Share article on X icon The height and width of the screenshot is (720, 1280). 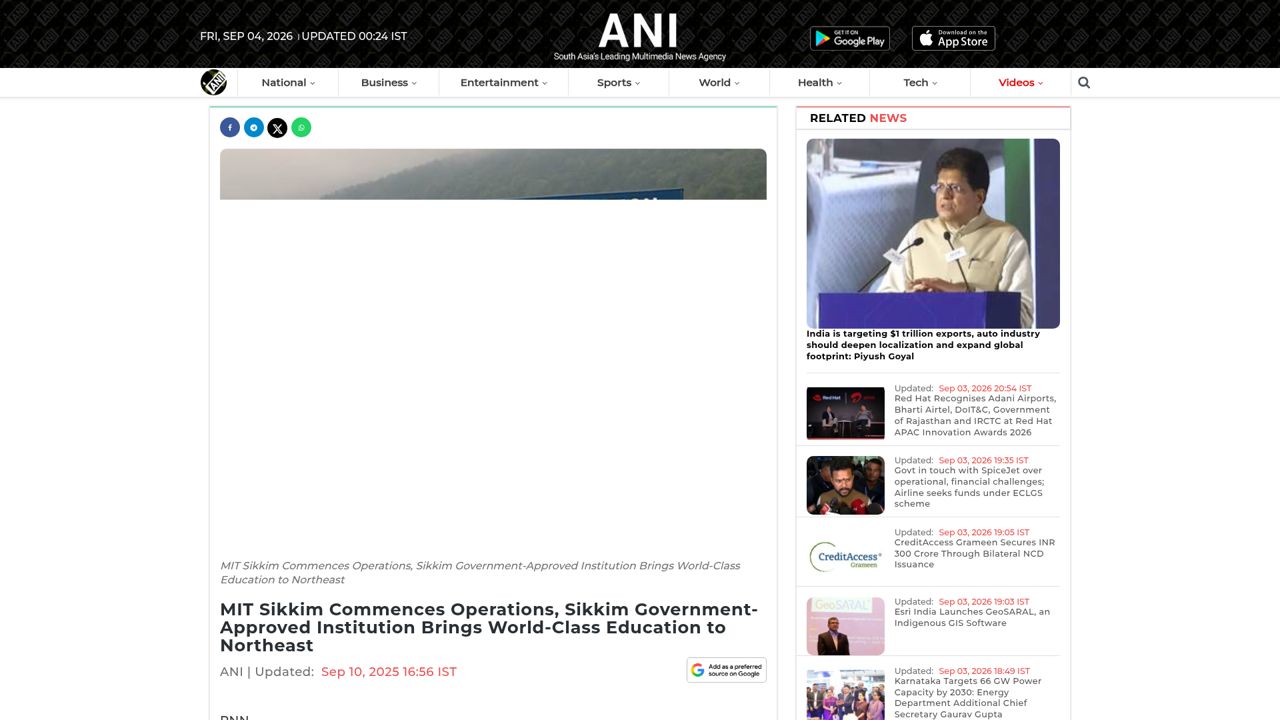pyautogui.click(x=277, y=127)
